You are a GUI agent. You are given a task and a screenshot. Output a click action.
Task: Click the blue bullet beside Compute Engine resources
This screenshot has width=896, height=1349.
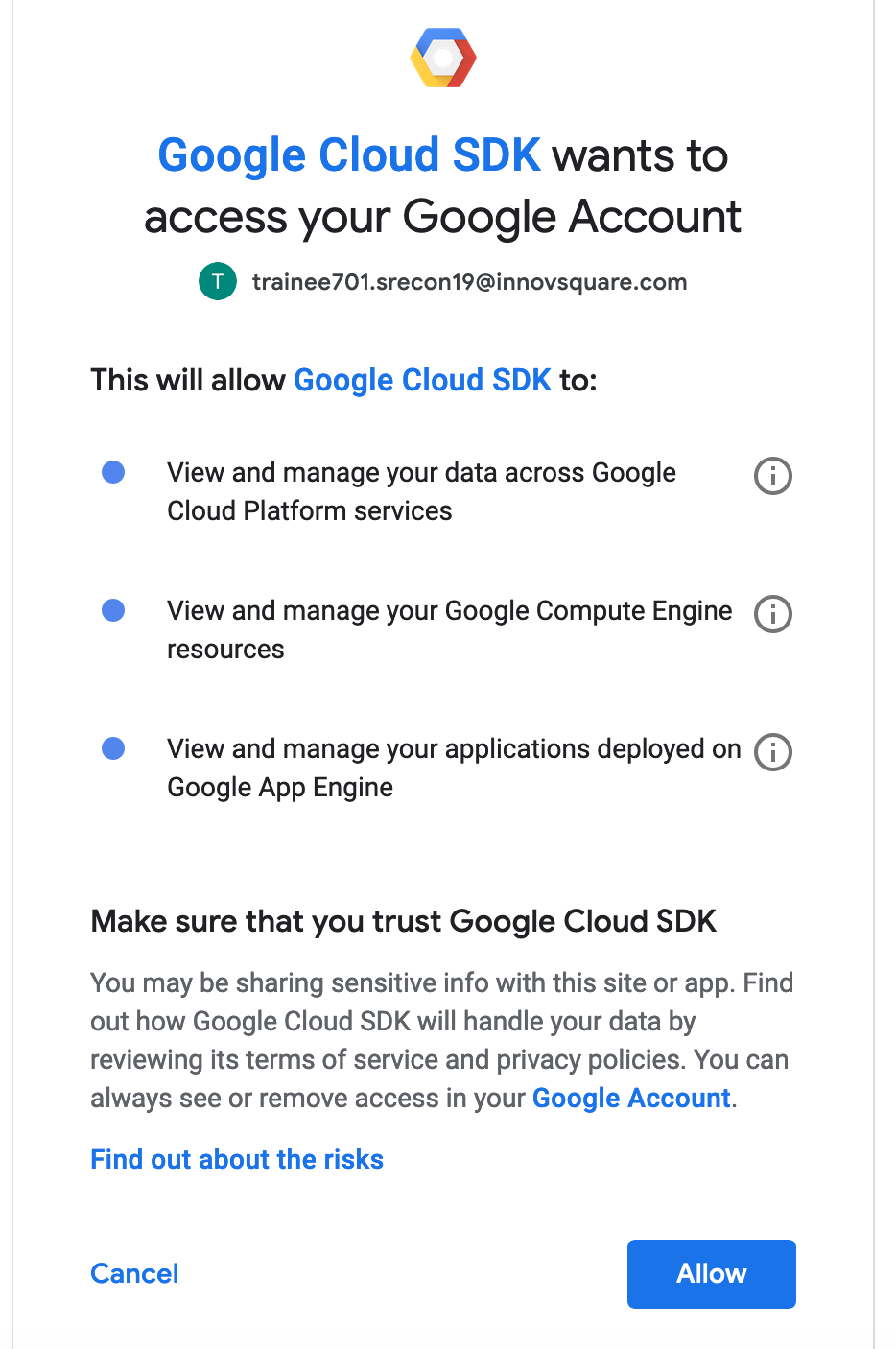pos(113,610)
